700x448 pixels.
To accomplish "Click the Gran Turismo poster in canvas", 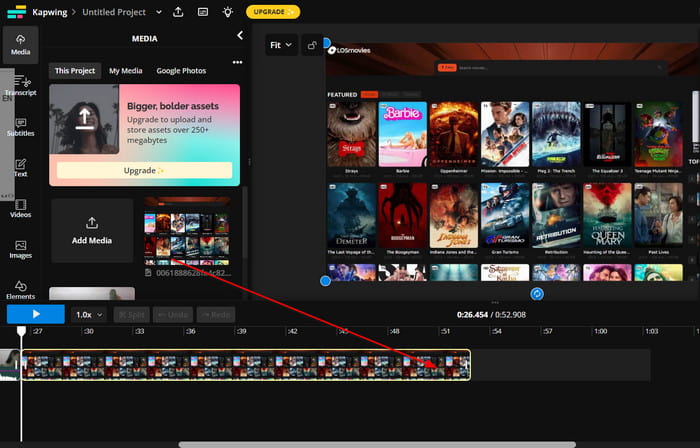I will coord(505,216).
